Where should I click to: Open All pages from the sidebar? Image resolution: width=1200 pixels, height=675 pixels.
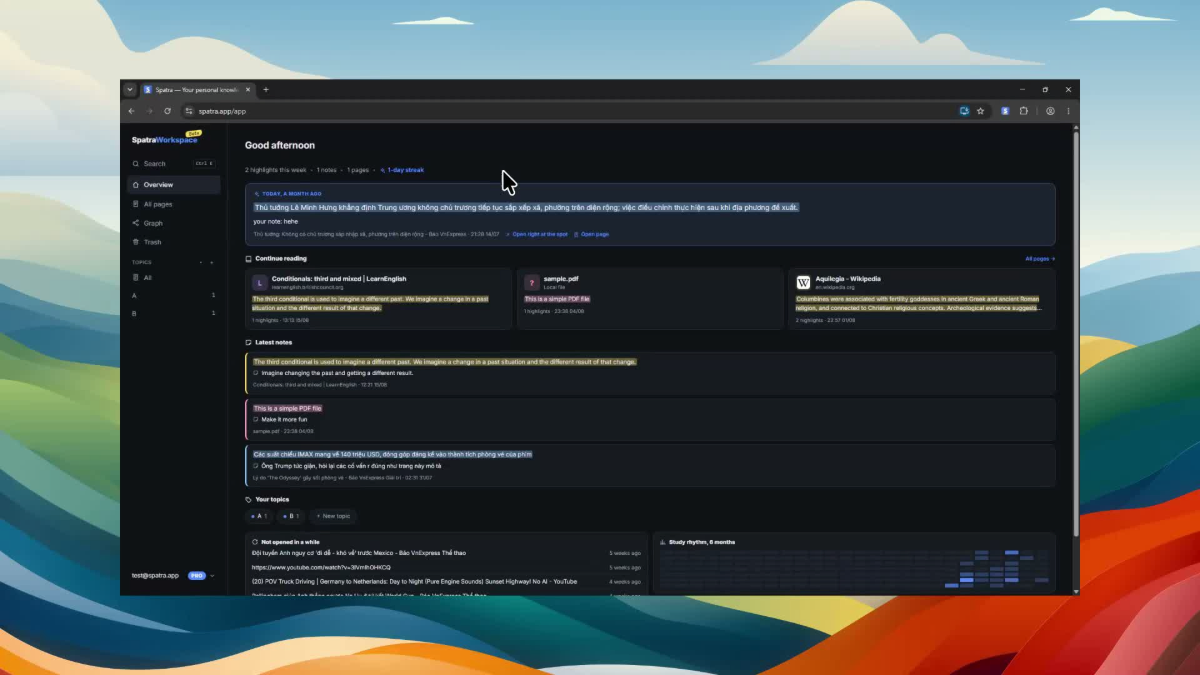[x=173, y=204]
